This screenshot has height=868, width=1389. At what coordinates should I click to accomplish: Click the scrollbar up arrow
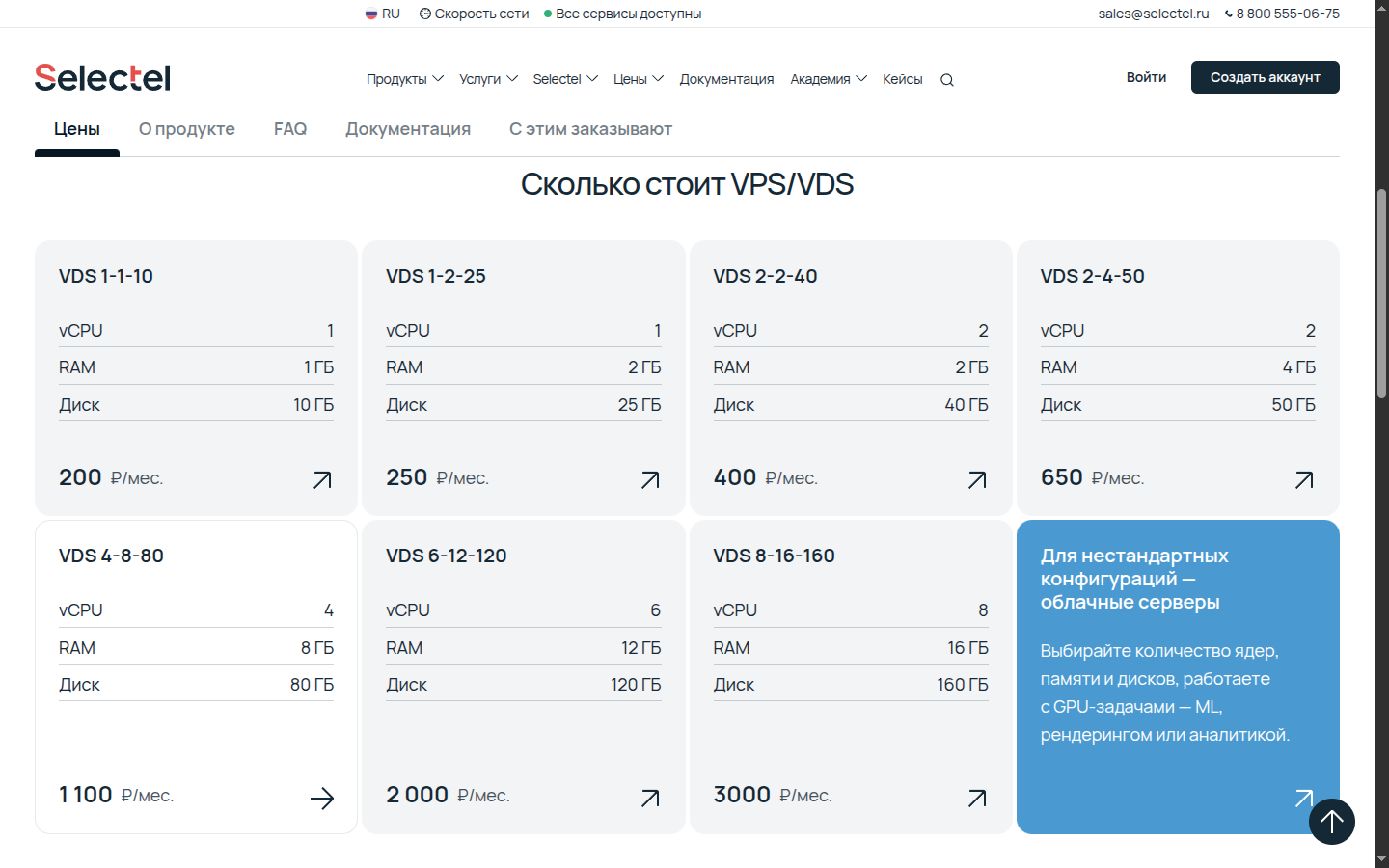point(1381,8)
